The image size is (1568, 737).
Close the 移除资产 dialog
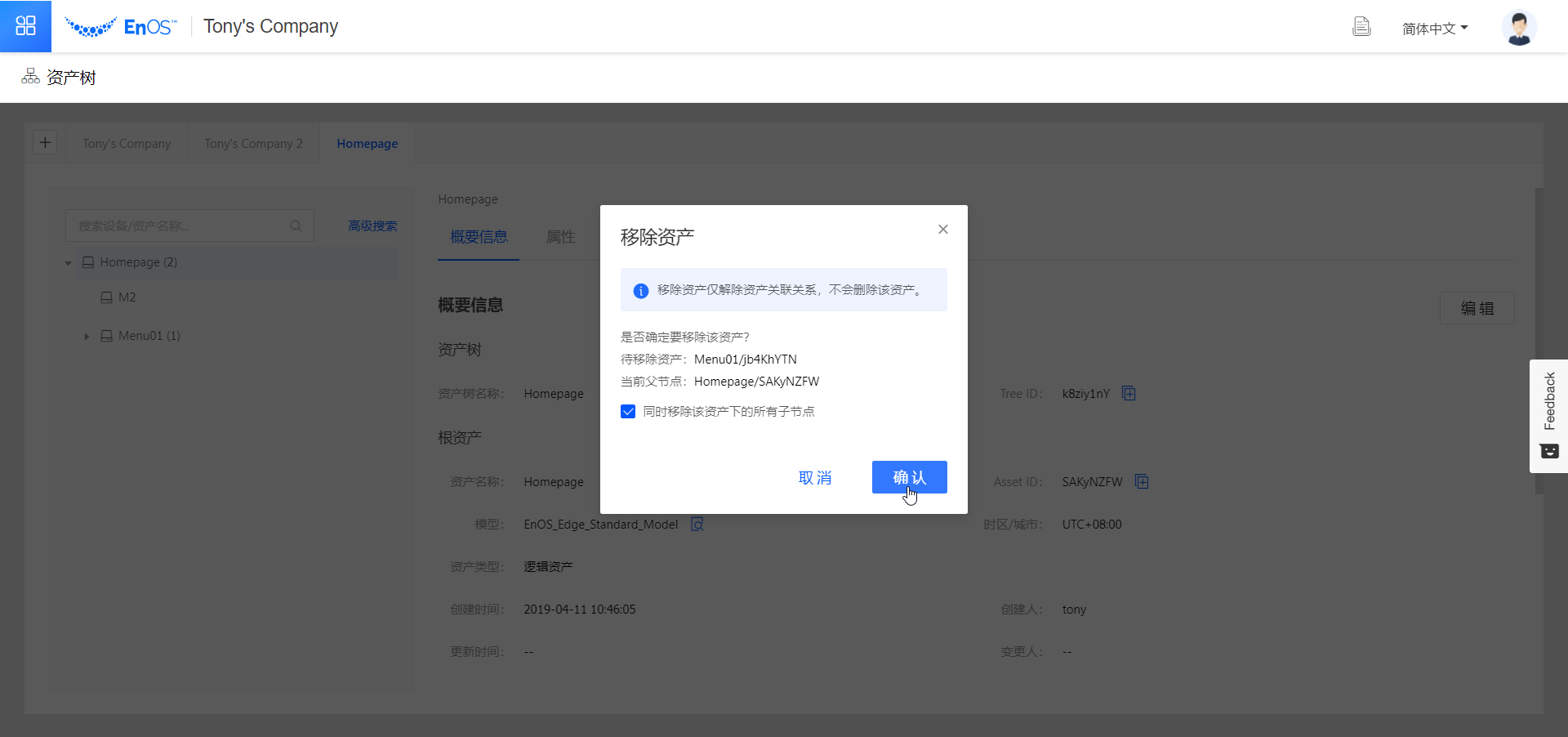pyautogui.click(x=942, y=230)
